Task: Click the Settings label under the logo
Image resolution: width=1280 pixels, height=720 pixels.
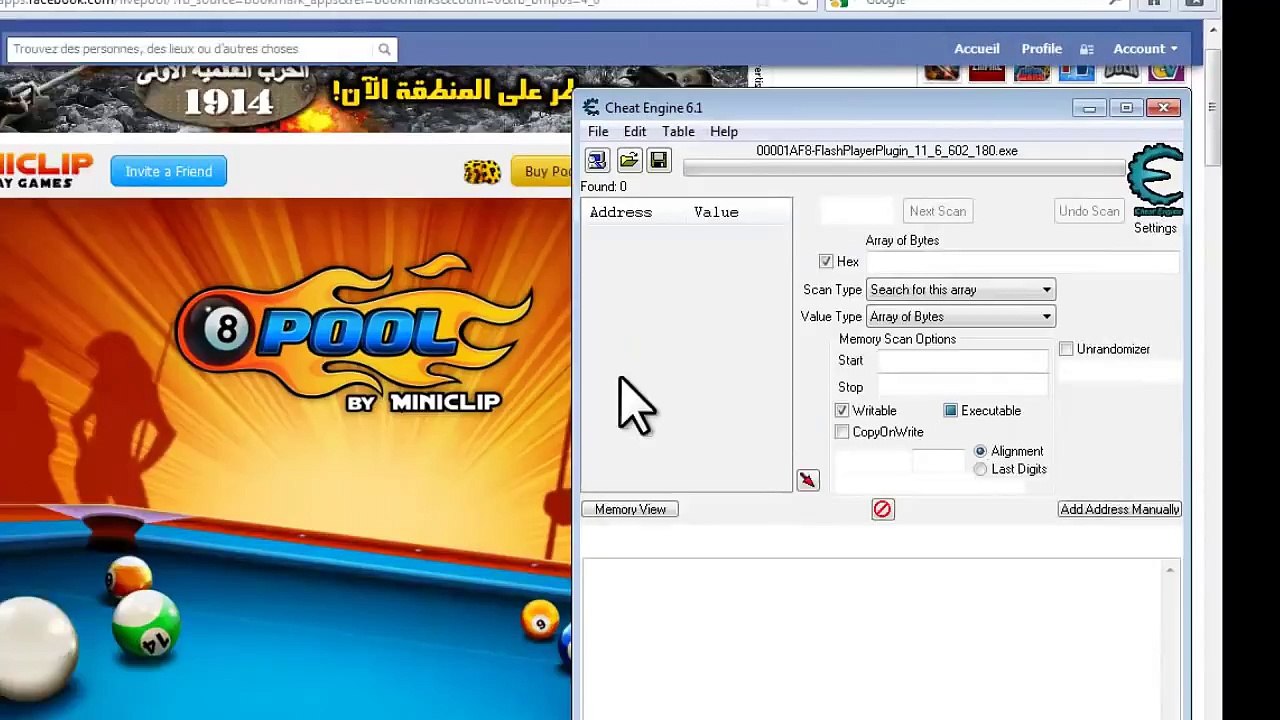Action: point(1155,228)
